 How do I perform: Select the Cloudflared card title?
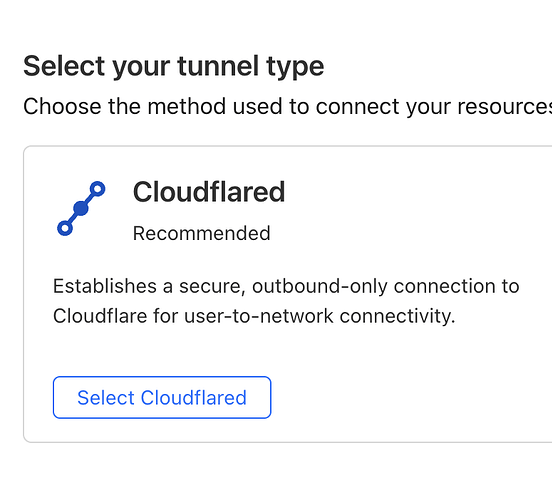[x=209, y=192]
